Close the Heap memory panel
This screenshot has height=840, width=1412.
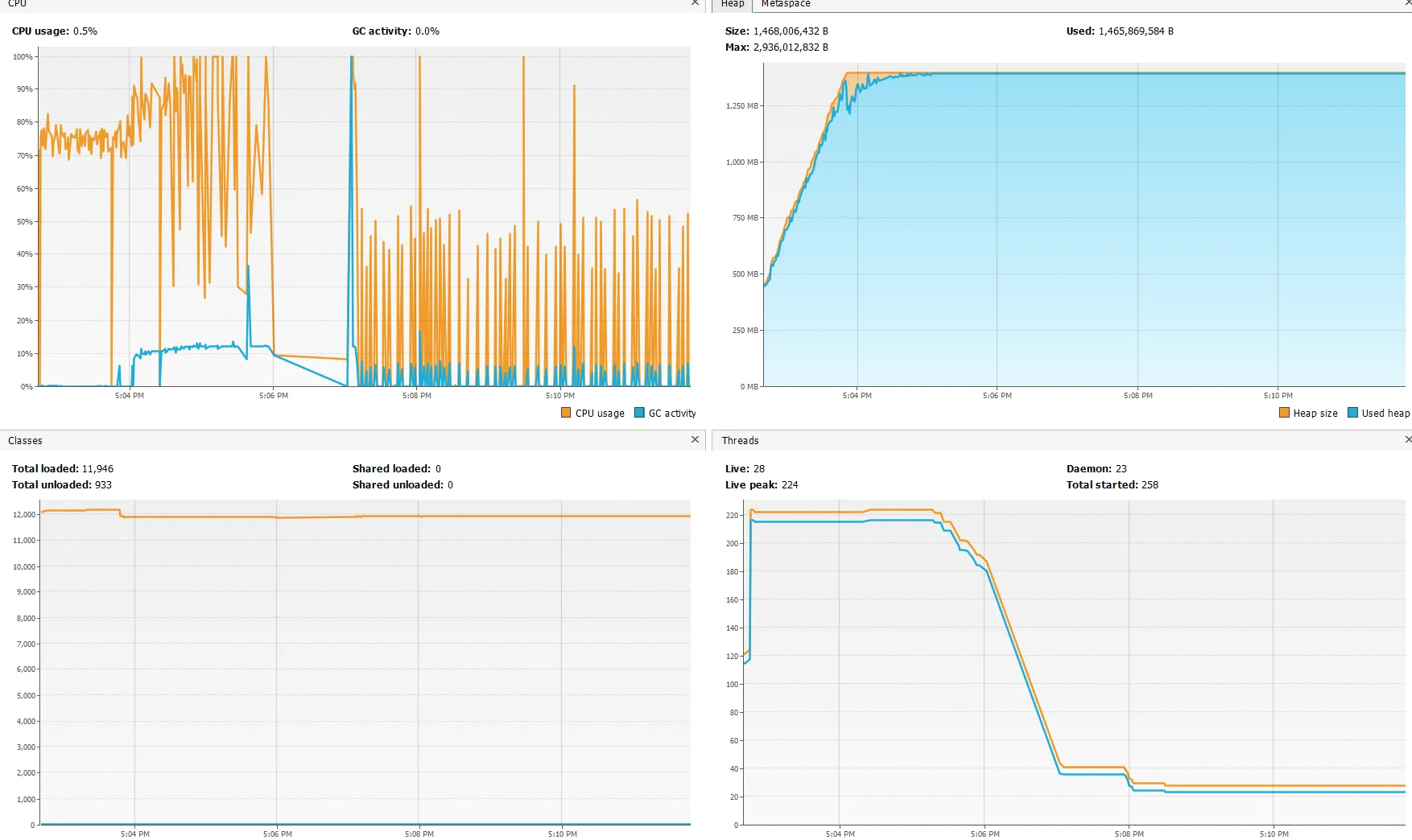tap(1408, 3)
